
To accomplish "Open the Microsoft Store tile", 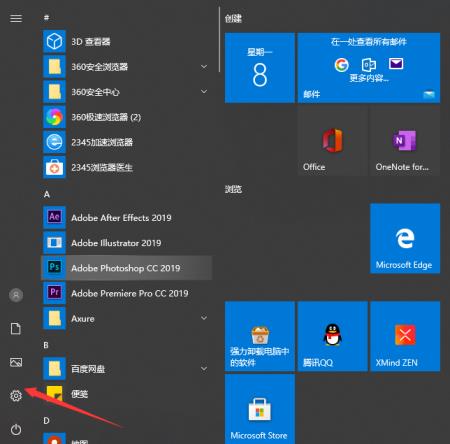I will [x=260, y=409].
